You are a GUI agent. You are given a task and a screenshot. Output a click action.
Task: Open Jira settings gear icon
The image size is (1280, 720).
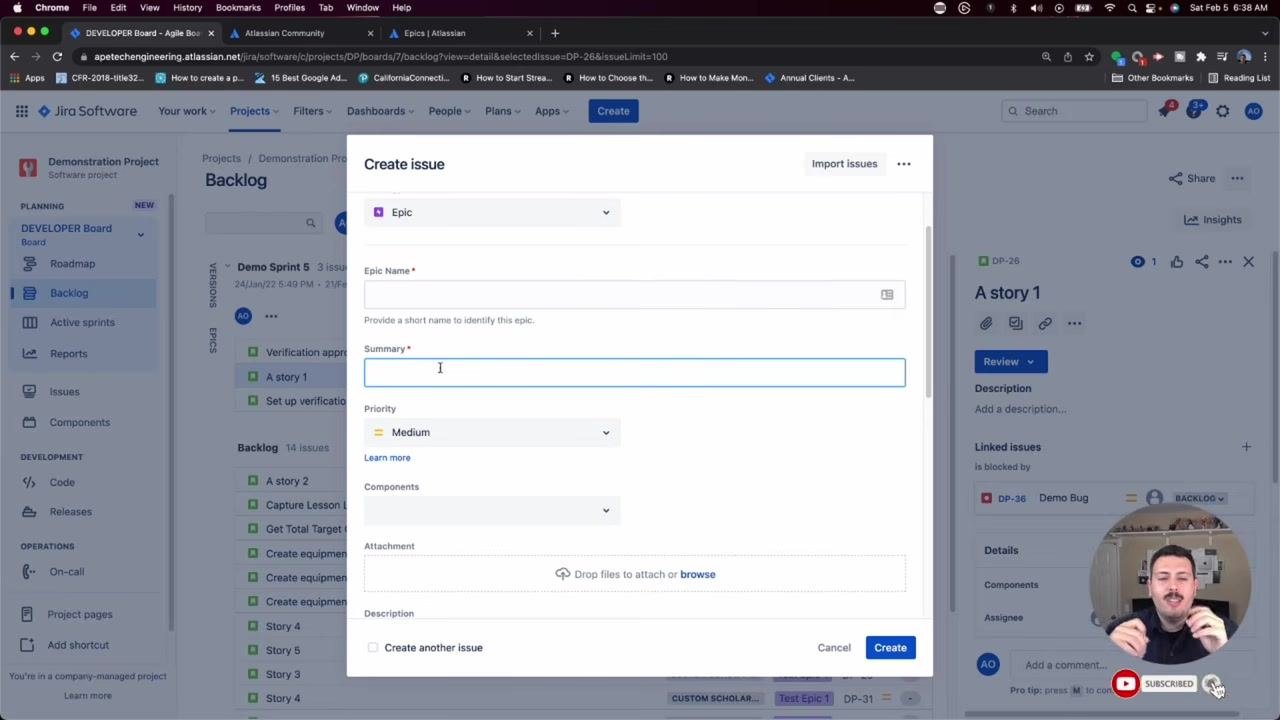pyautogui.click(x=1223, y=111)
